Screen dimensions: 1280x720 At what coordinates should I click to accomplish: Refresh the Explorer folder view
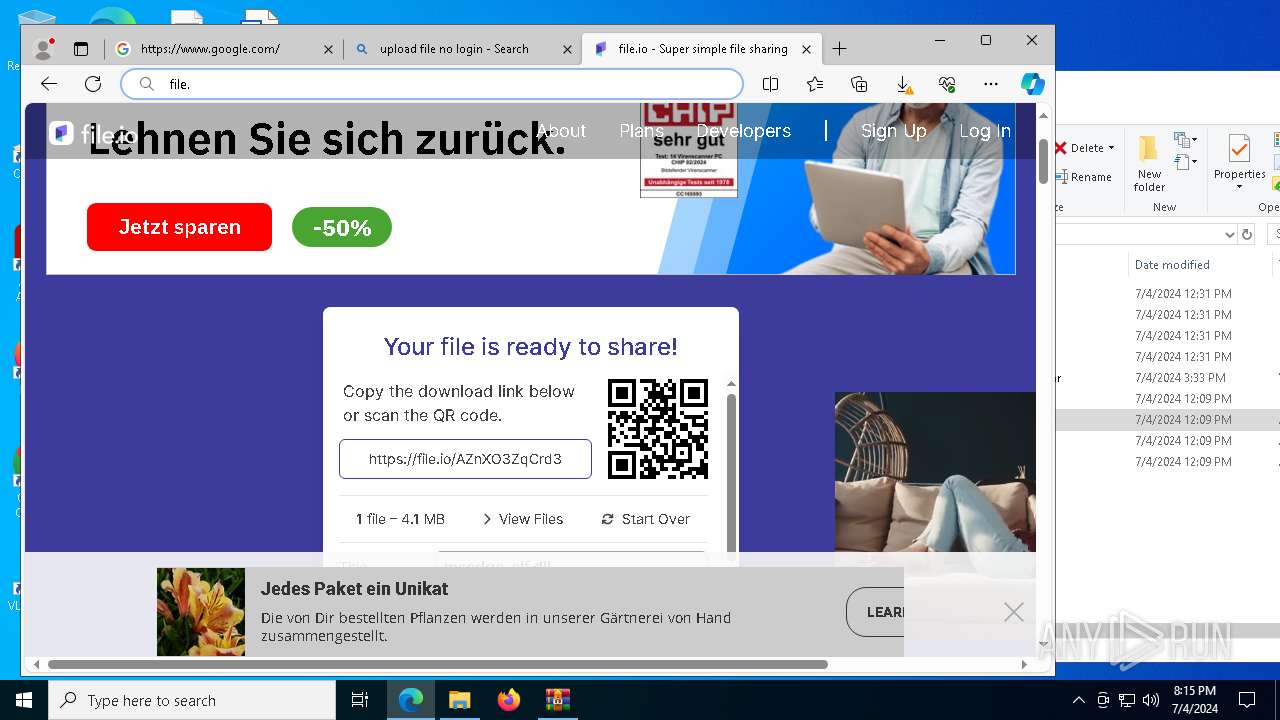coord(1247,234)
